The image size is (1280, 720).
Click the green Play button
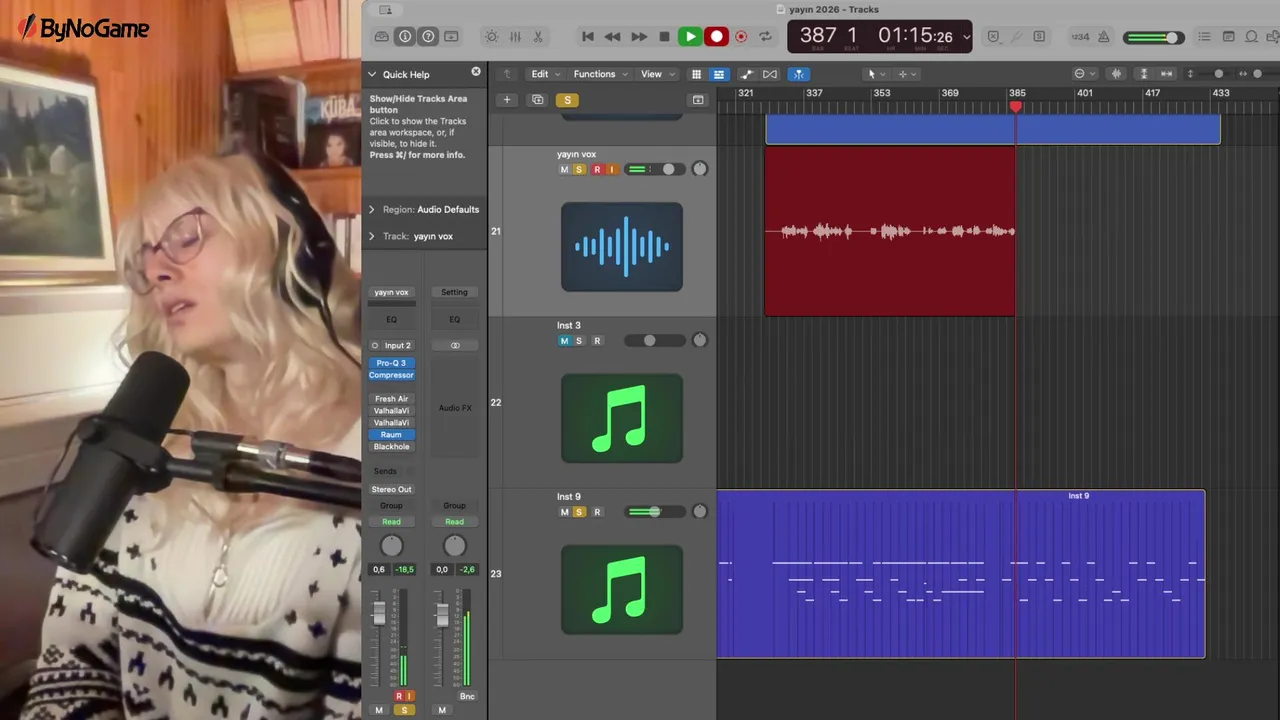point(690,37)
